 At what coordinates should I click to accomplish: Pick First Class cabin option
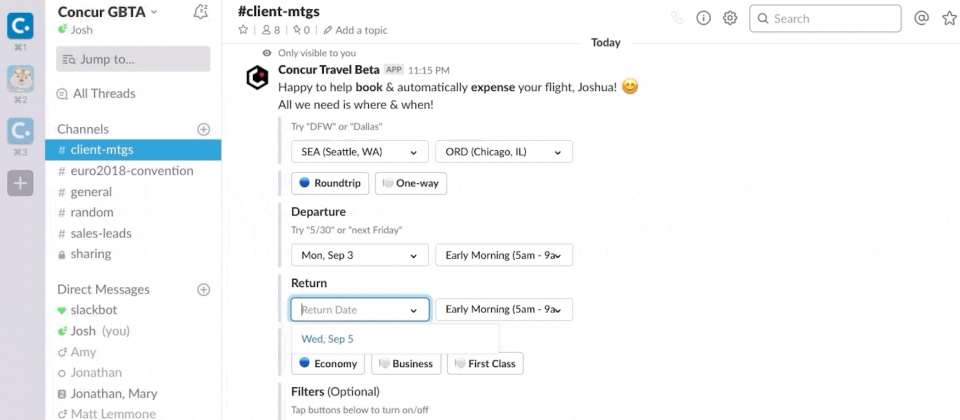point(485,363)
